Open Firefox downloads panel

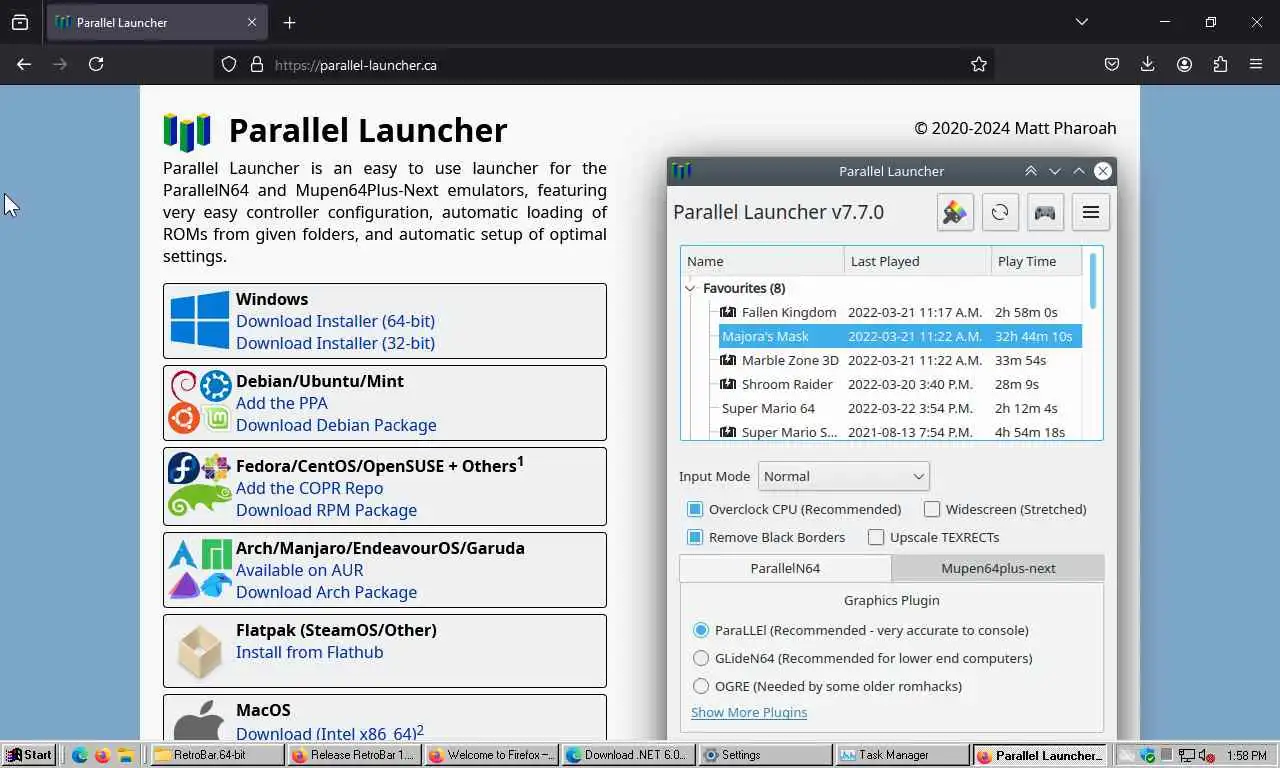1148,64
